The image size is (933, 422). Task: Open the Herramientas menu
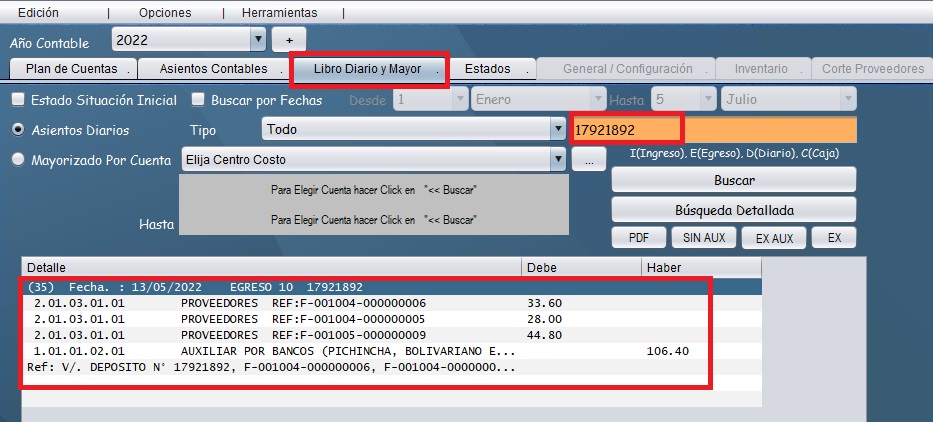[279, 13]
